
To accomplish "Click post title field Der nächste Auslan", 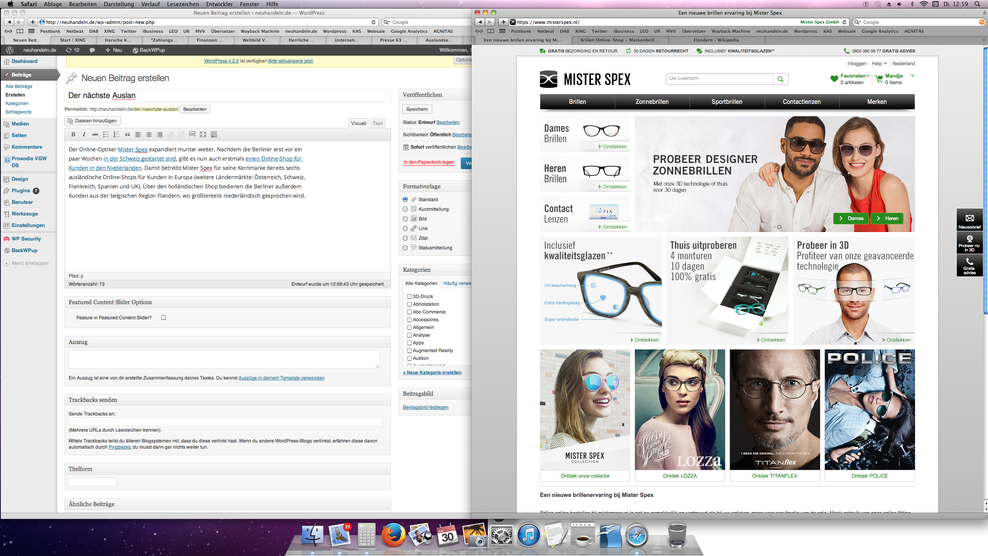I will click(x=227, y=96).
